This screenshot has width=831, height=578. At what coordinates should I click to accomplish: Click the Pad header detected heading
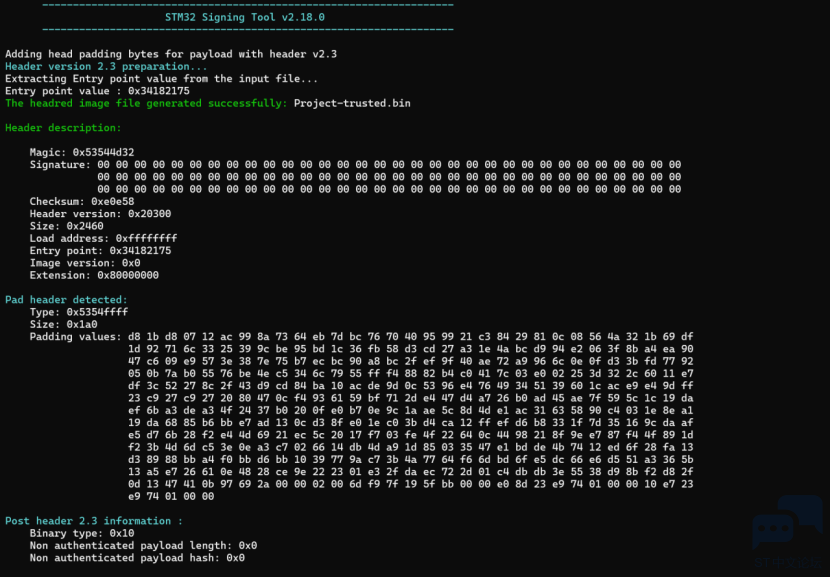coord(66,300)
